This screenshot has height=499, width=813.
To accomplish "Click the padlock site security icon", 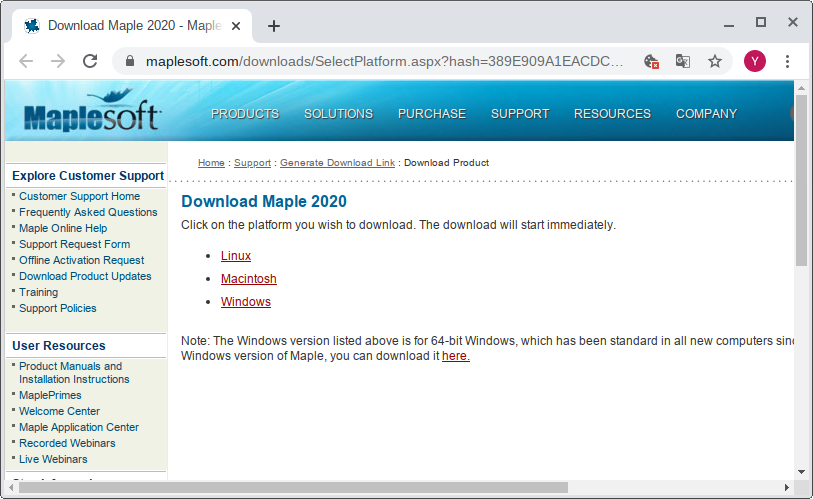I will click(x=130, y=61).
